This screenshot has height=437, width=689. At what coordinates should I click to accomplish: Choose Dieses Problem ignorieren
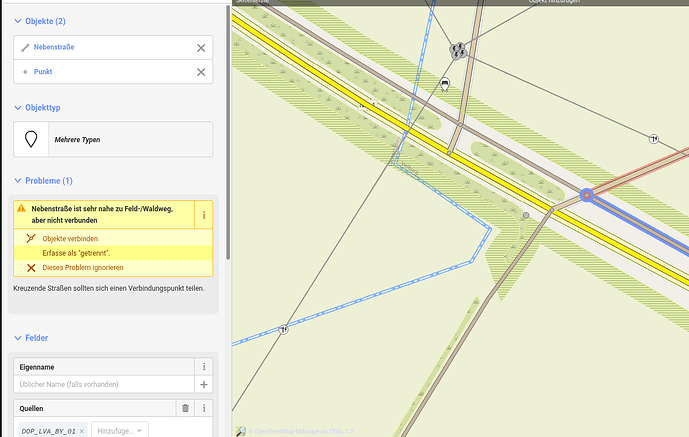[83, 268]
